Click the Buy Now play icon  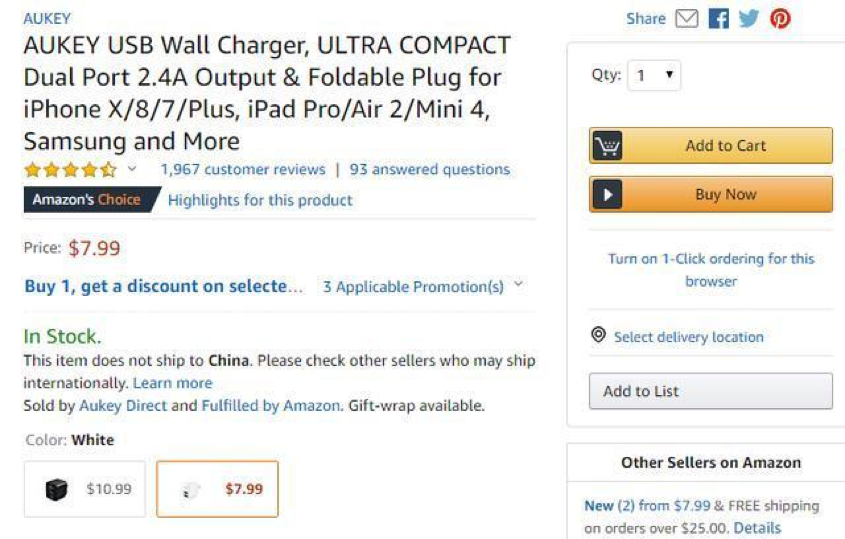[x=607, y=195]
